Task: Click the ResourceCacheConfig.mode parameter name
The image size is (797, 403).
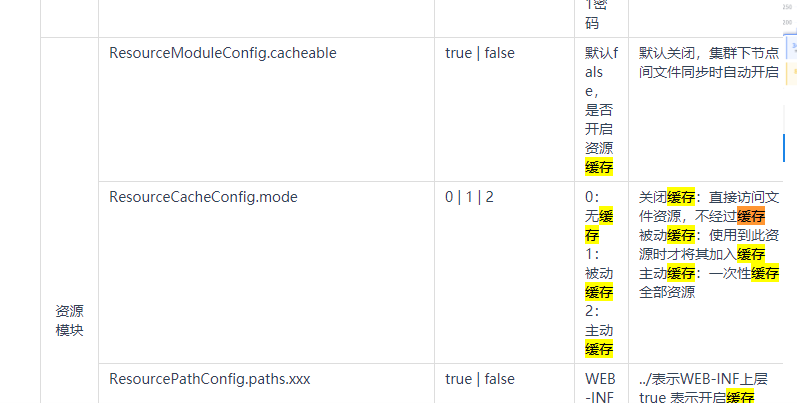Action: click(x=203, y=197)
